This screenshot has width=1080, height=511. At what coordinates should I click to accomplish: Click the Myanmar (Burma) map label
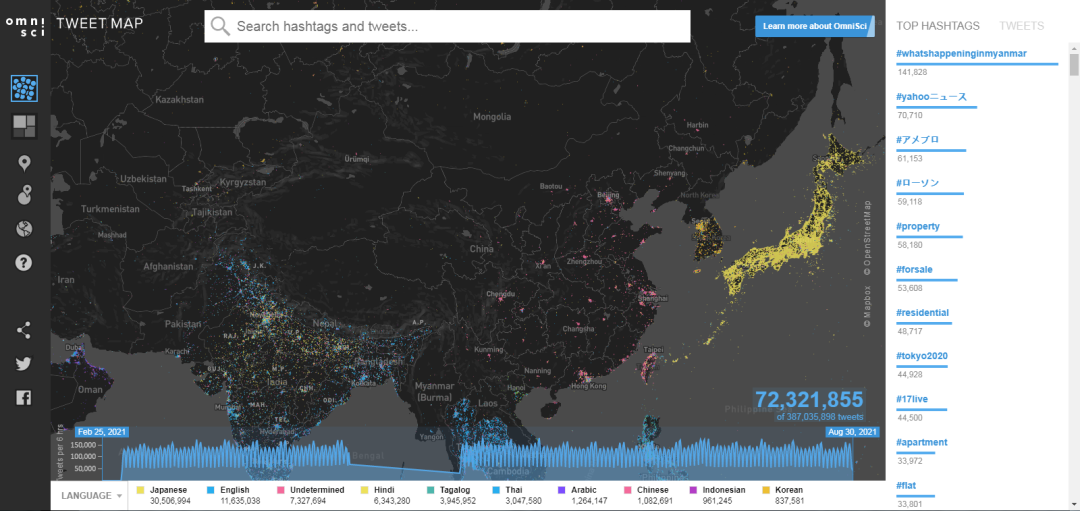[433, 393]
